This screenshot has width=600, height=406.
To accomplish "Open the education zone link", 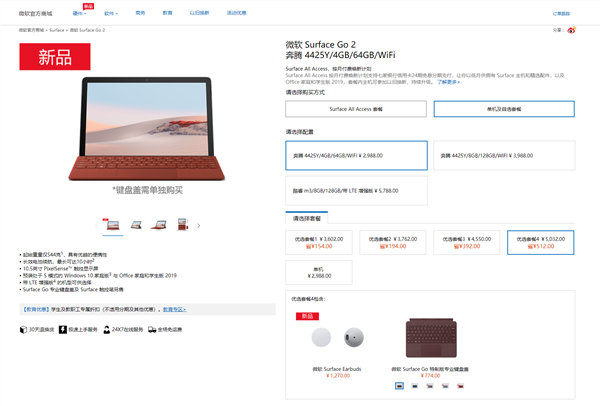I will coord(174,309).
